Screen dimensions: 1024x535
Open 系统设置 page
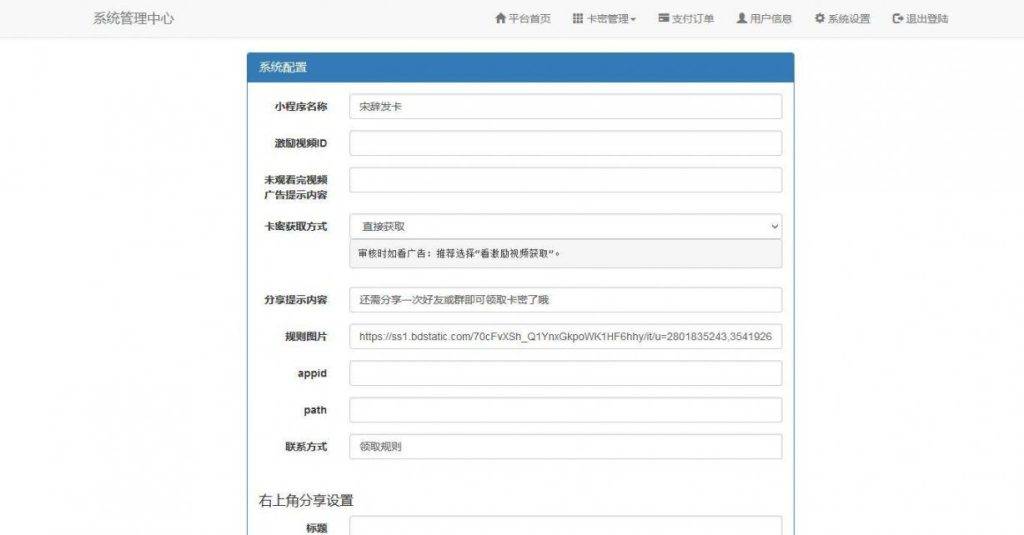click(x=842, y=18)
